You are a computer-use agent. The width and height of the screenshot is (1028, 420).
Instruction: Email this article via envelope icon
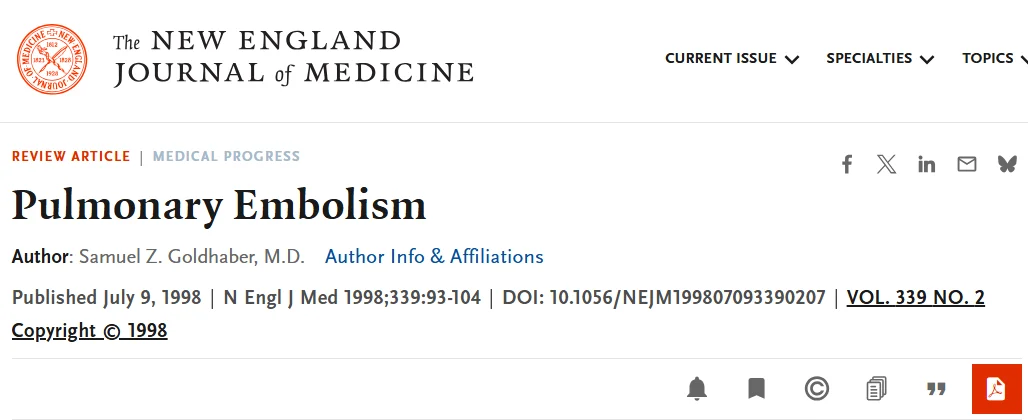coord(967,164)
